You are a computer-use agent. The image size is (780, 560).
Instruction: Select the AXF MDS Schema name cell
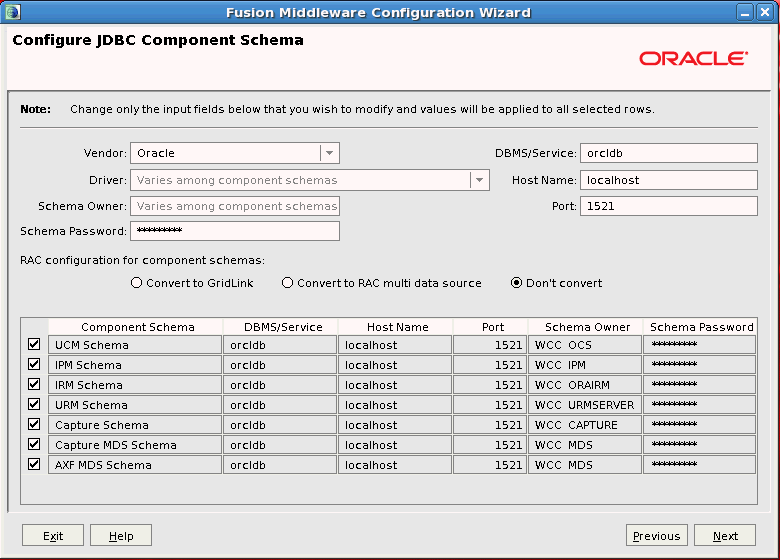click(135, 465)
